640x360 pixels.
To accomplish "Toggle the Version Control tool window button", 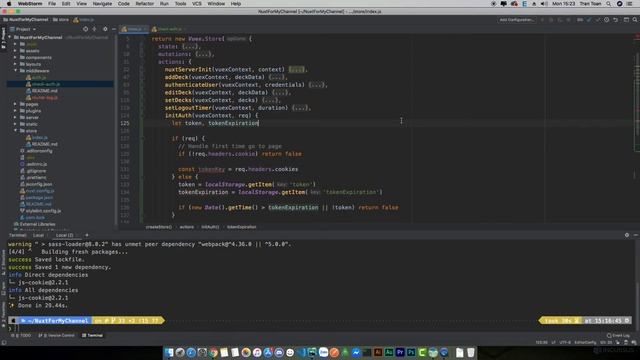I will (56, 336).
